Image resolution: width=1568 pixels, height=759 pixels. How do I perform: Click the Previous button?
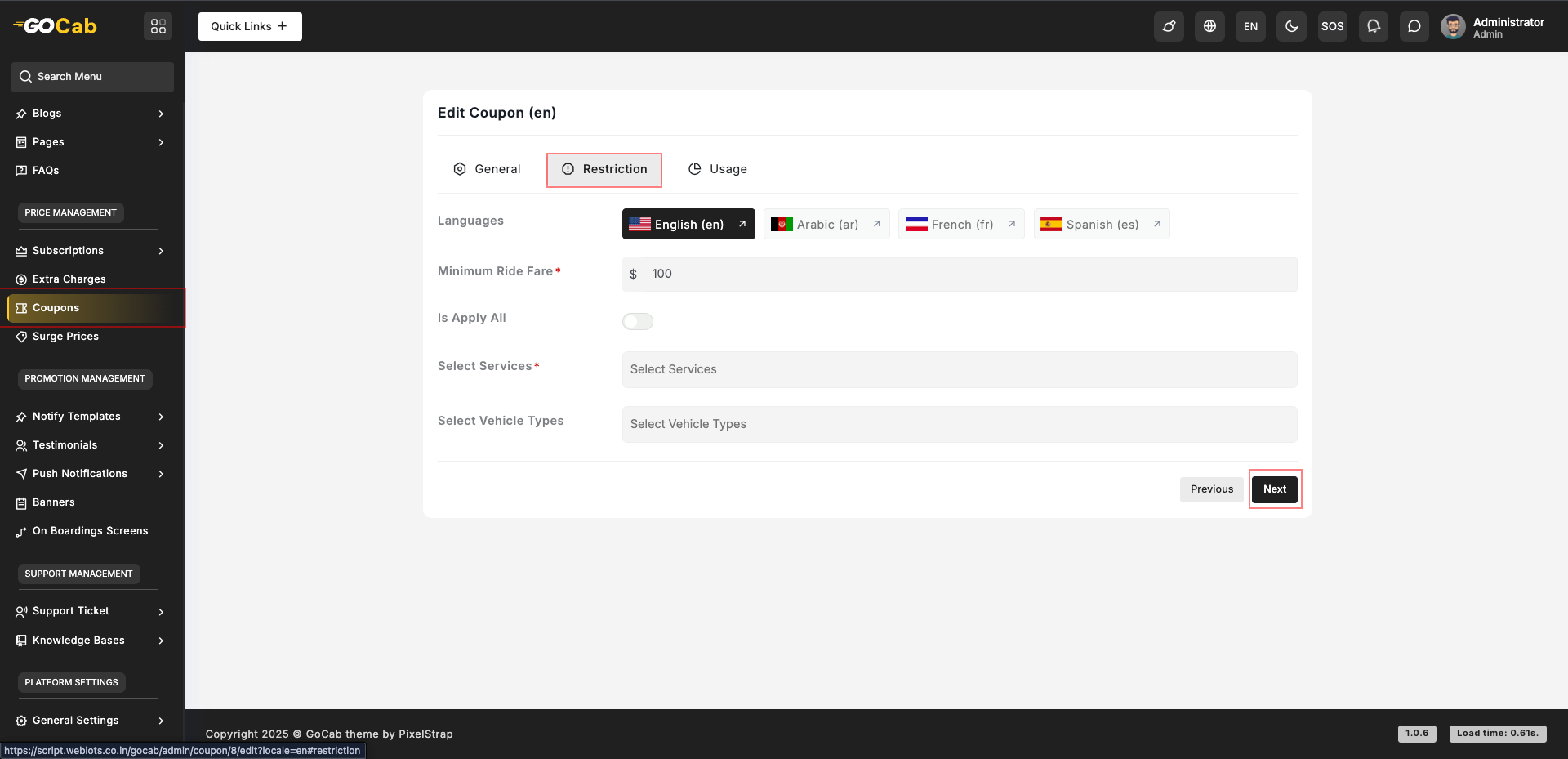coord(1211,489)
